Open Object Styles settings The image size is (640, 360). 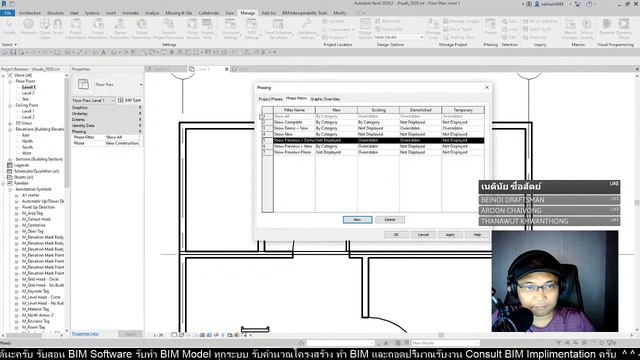[x=45, y=28]
